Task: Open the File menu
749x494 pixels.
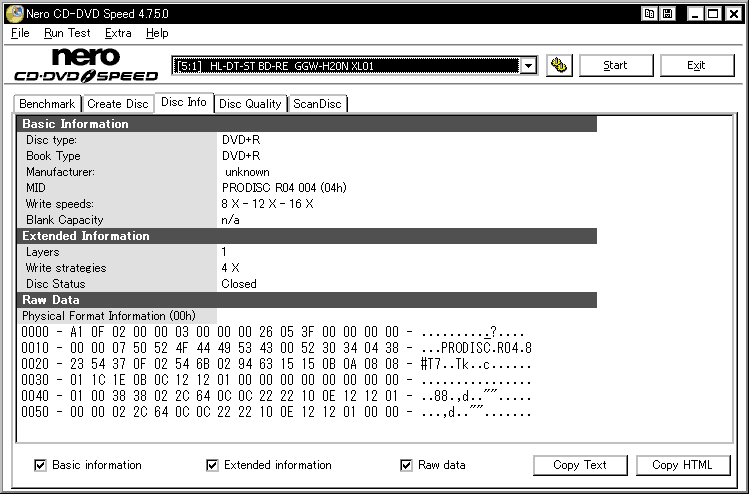Action: (x=20, y=33)
